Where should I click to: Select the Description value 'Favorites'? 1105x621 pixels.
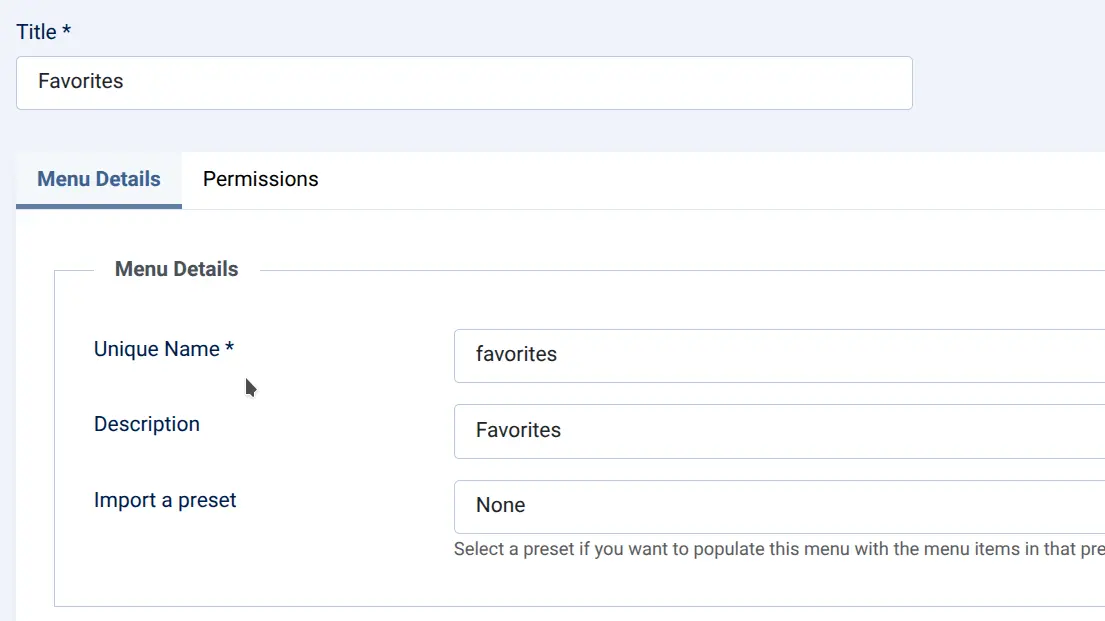click(x=518, y=430)
